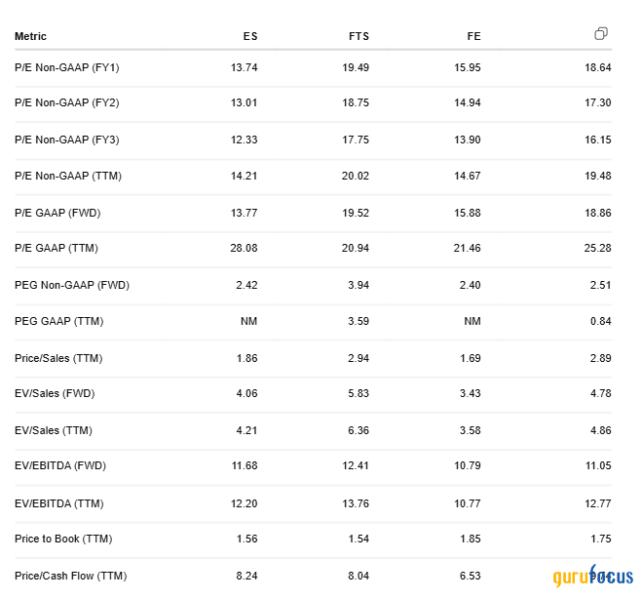Click FTS value 20.02 in the table

click(355, 176)
